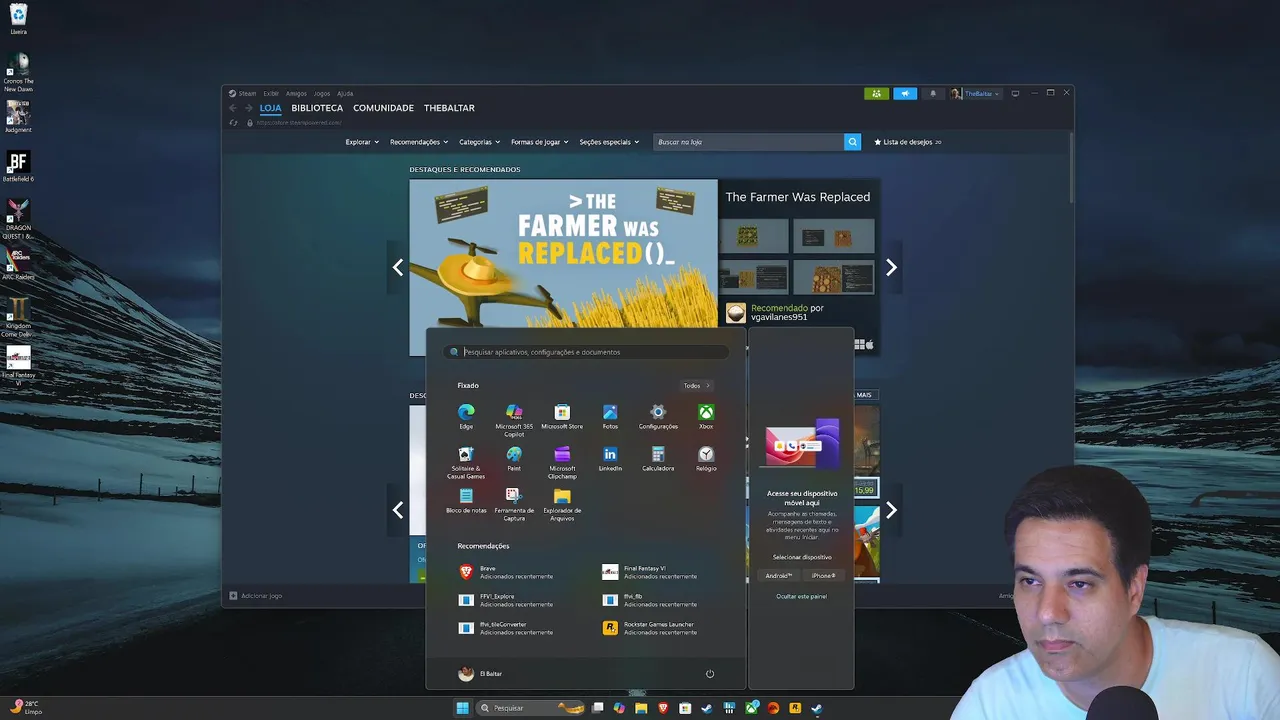The height and width of the screenshot is (720, 1280).
Task: Open Edge from pinned apps
Action: pyautogui.click(x=466, y=416)
